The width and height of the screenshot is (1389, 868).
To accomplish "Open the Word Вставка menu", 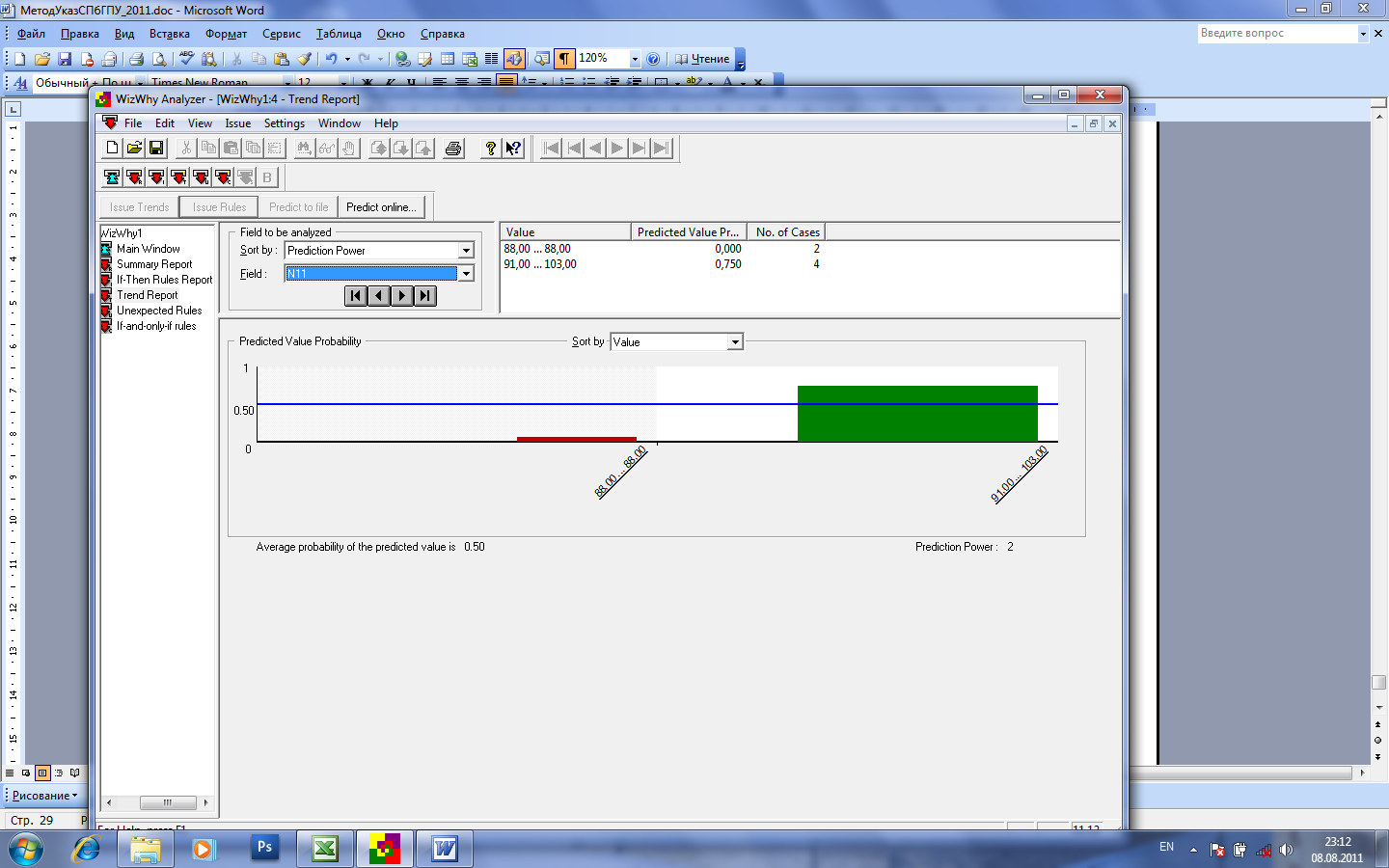I will (x=170, y=34).
